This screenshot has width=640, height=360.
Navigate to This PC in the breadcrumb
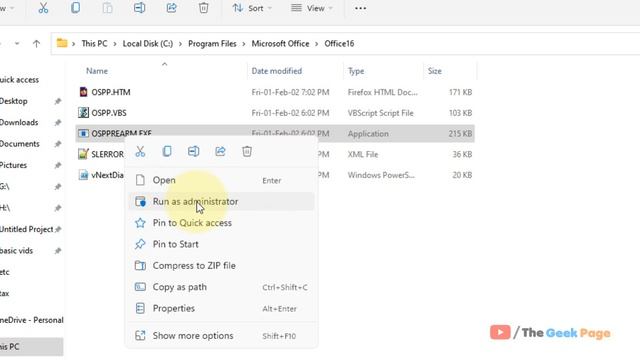[94, 44]
